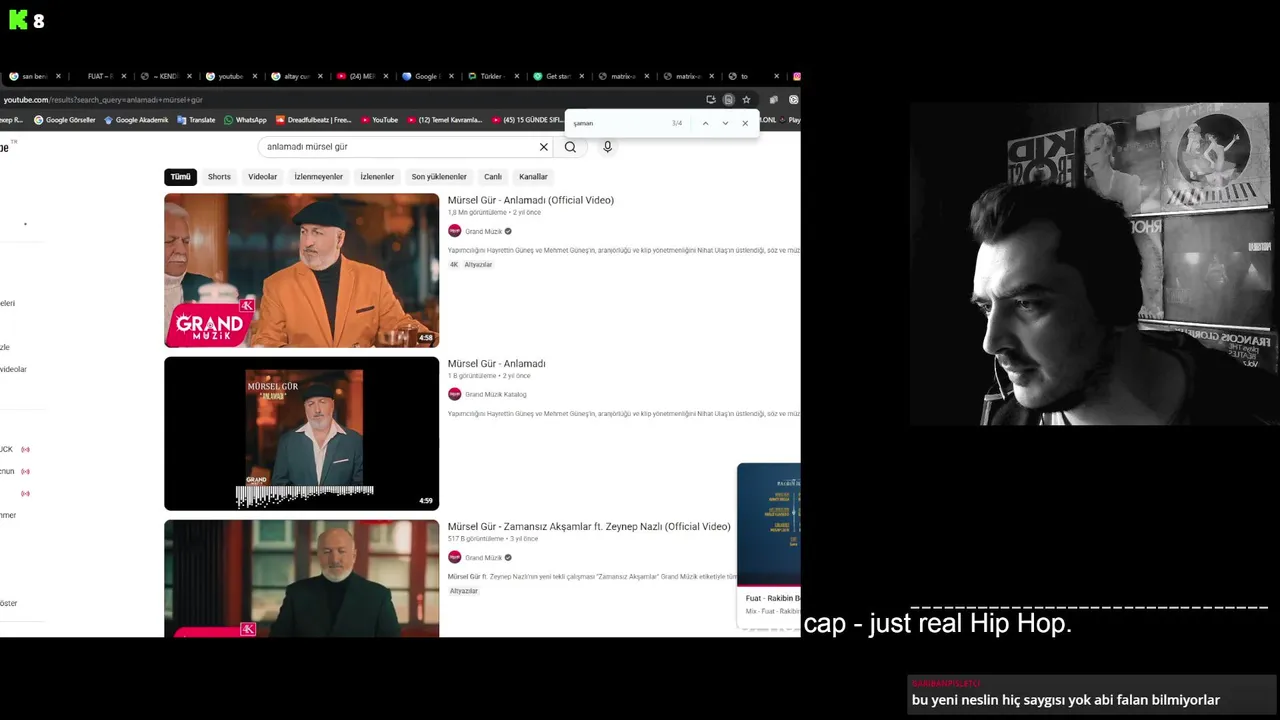Open title 'Mürsel Gür - Zamansız Akşamlar ft. Zeynep Nazlı'
1280x720 pixels.
pos(589,526)
